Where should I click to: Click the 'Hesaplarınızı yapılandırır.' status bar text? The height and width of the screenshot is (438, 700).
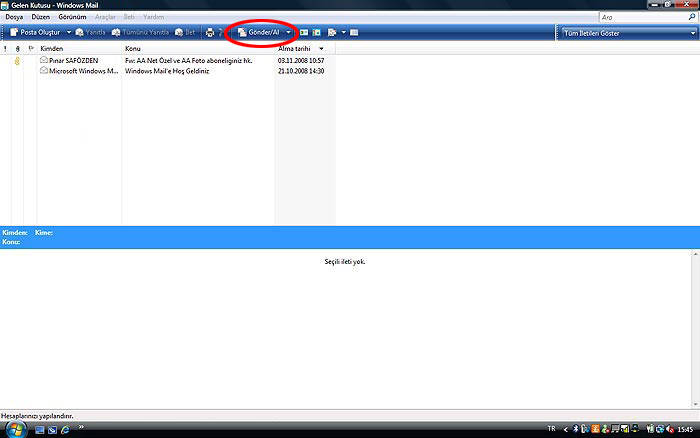[x=37, y=416]
